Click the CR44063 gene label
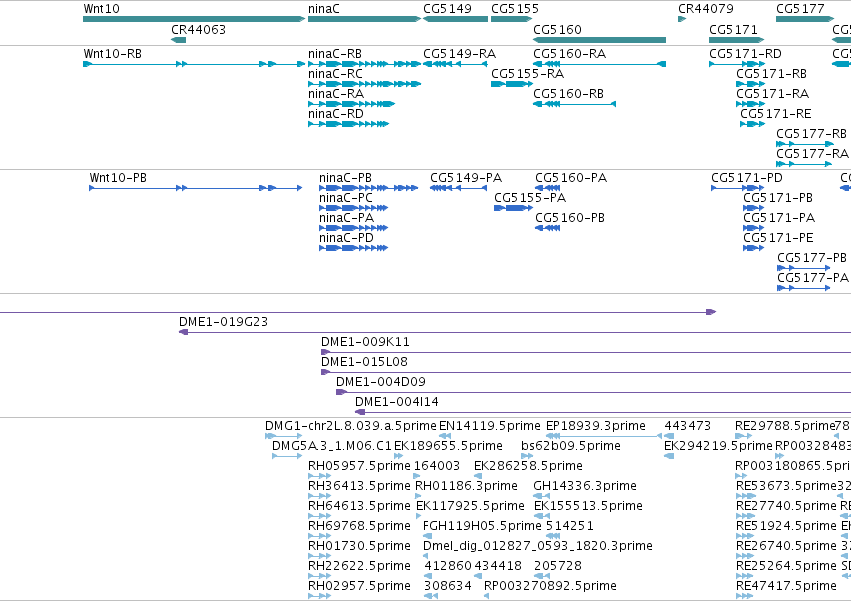 point(198,29)
